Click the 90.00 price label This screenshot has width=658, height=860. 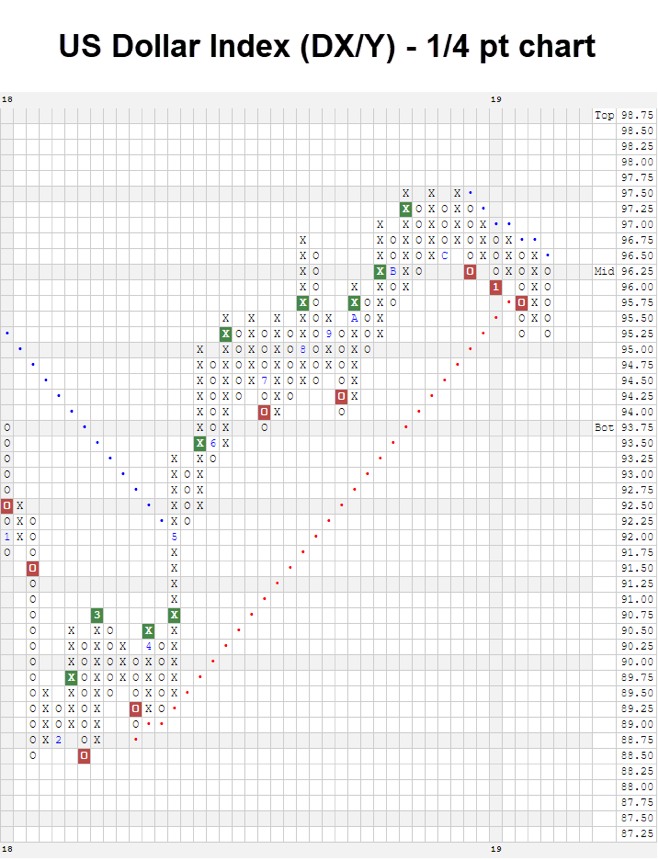[637, 661]
